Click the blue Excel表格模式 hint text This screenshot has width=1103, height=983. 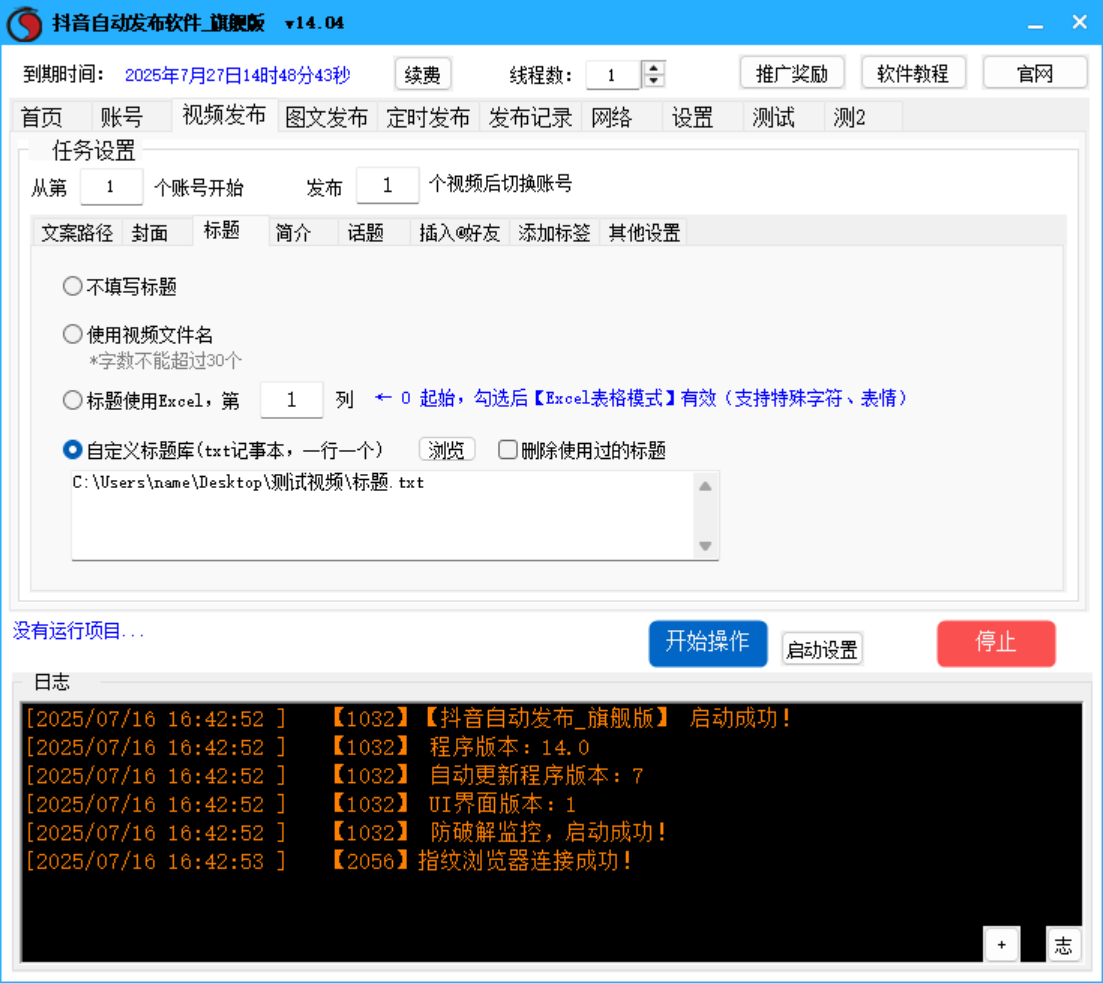point(641,398)
